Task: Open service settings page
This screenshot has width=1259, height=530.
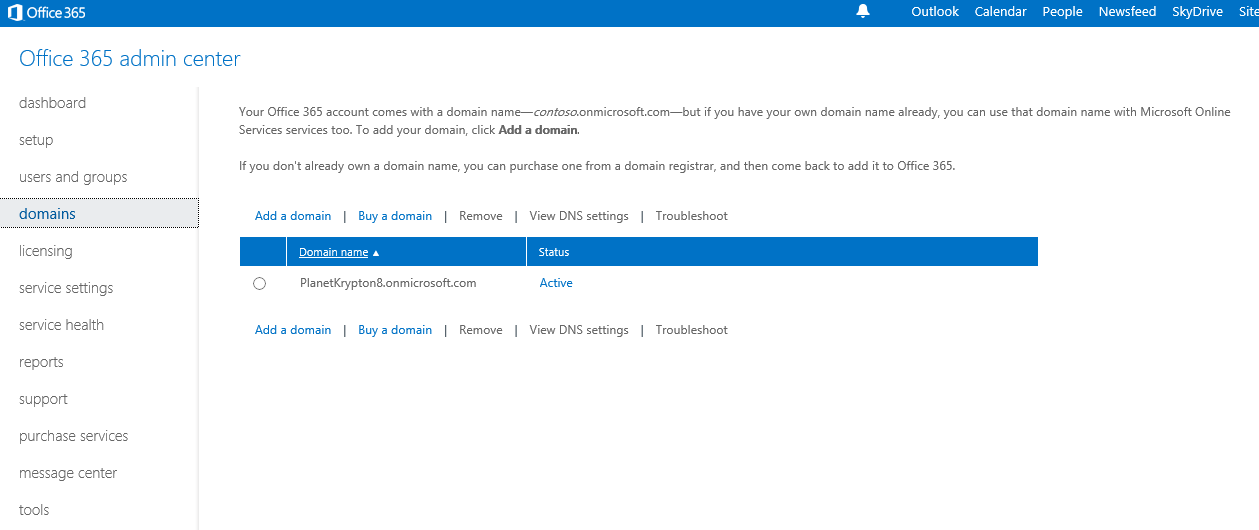Action: click(x=66, y=288)
